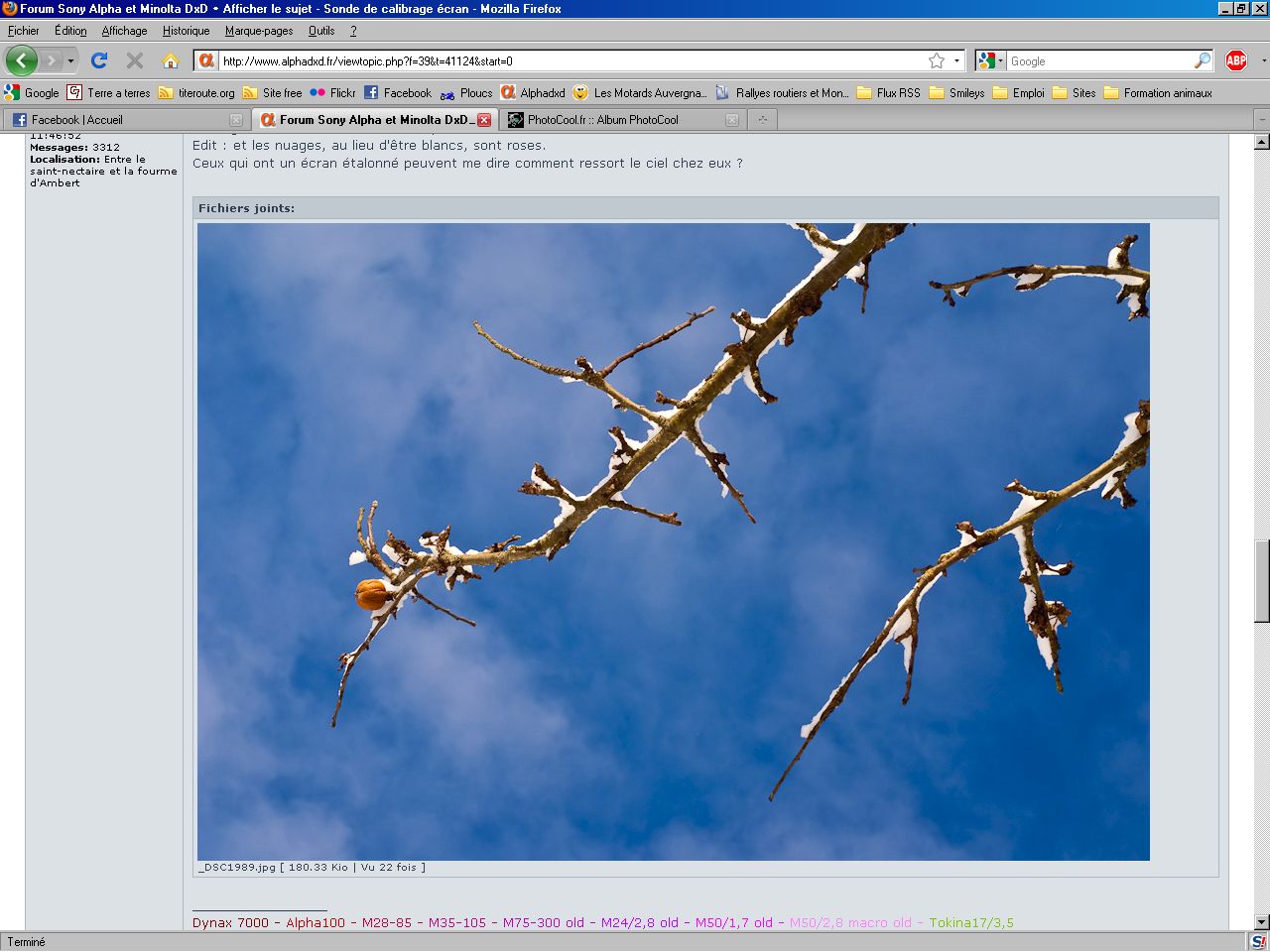This screenshot has width=1270, height=952.
Task: Click the vertical scrollbar up arrow
Action: pos(1261,142)
